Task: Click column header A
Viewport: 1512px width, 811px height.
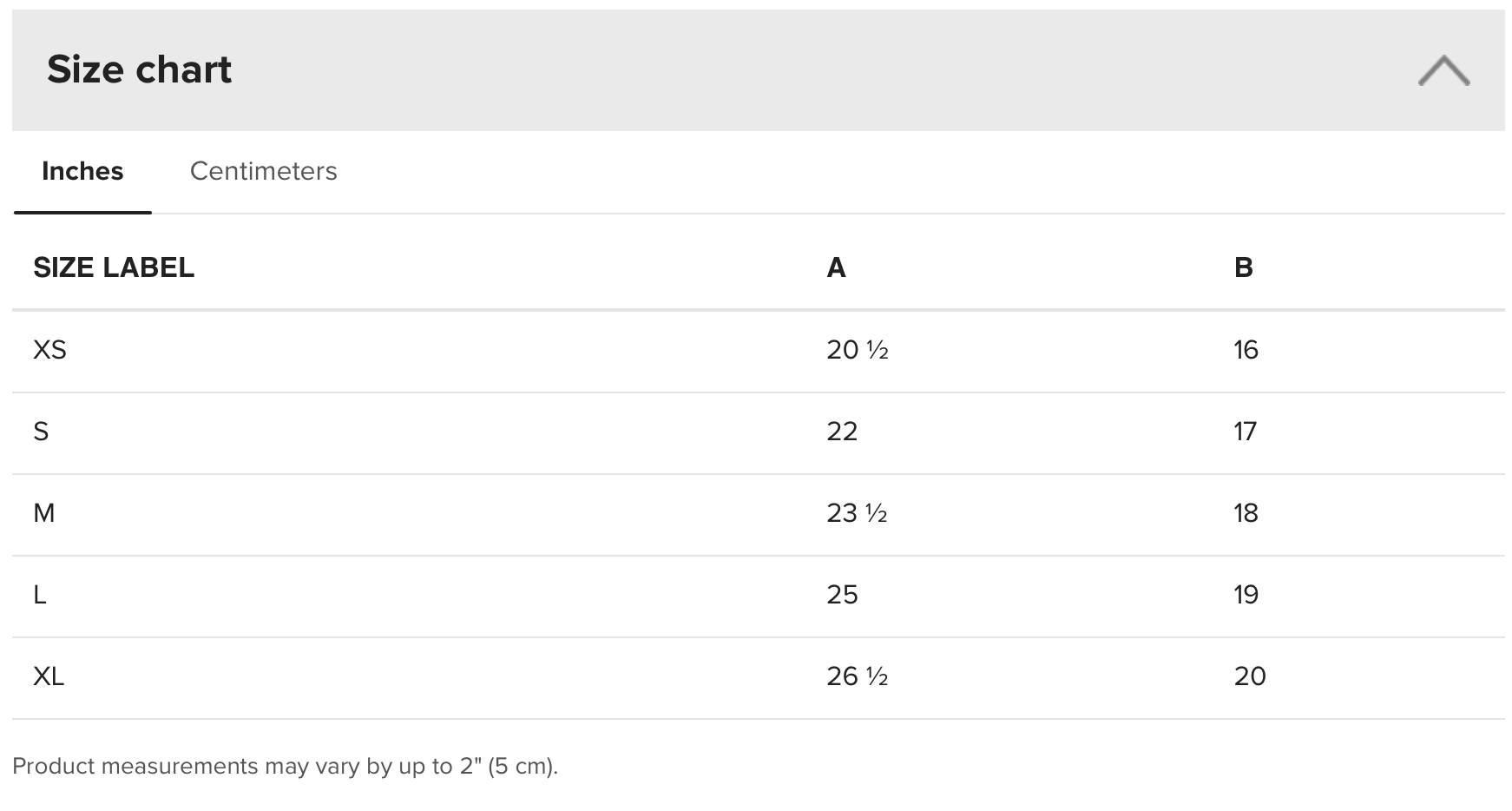Action: (x=836, y=267)
